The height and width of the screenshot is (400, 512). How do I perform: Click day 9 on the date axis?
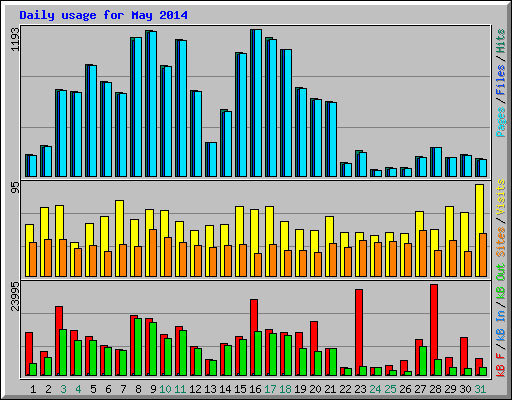coord(153,389)
